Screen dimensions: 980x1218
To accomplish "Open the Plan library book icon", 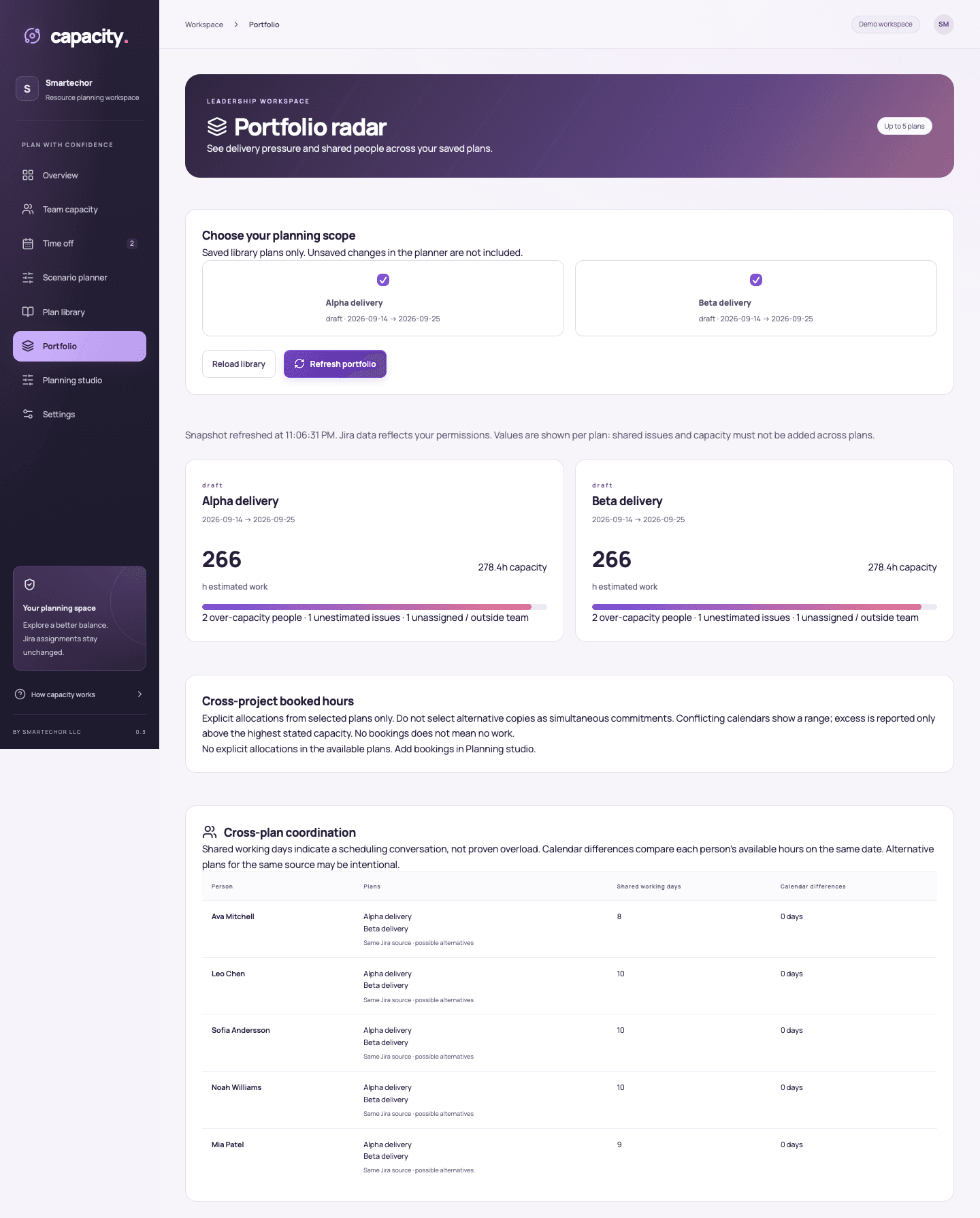I will click(x=28, y=312).
